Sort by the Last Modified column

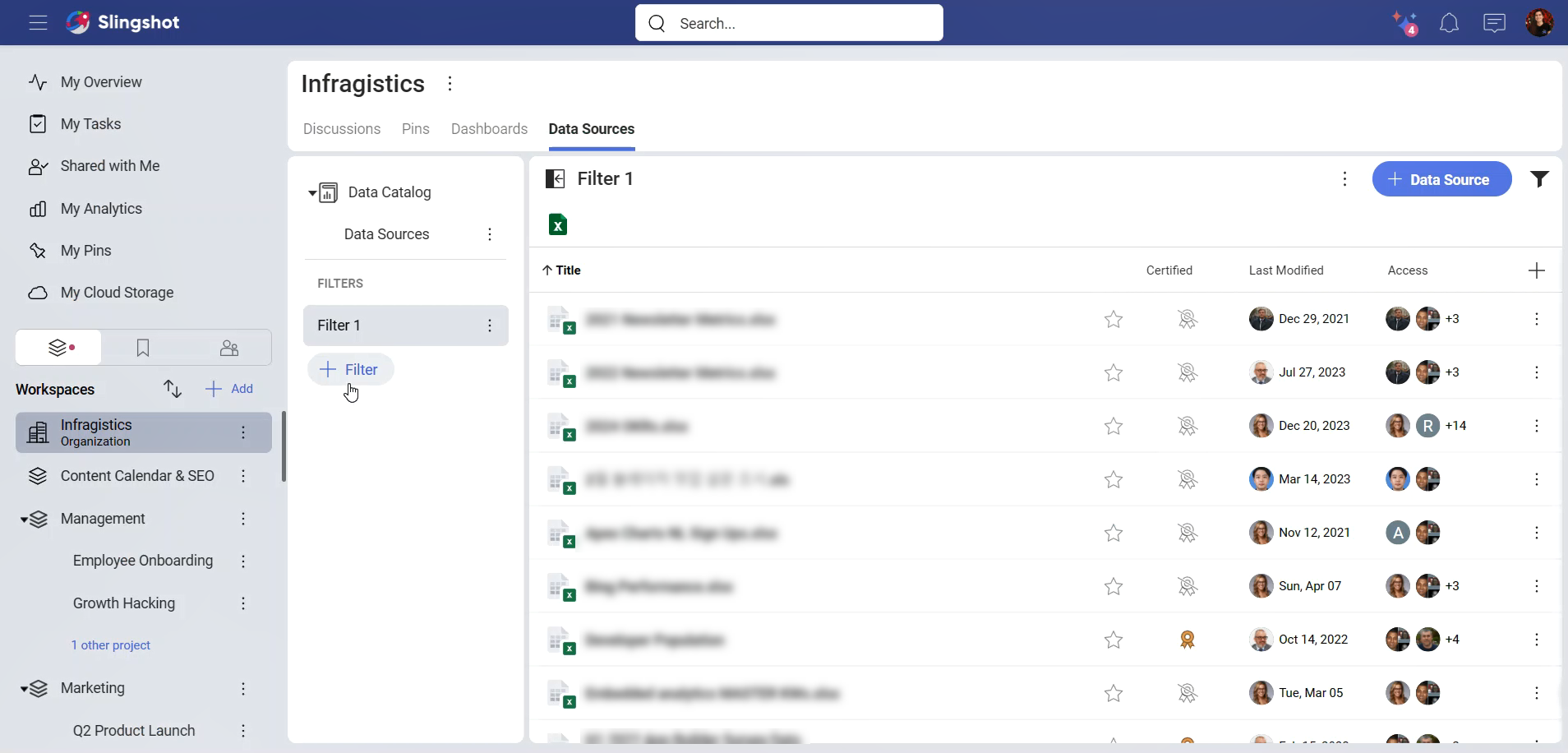1286,270
